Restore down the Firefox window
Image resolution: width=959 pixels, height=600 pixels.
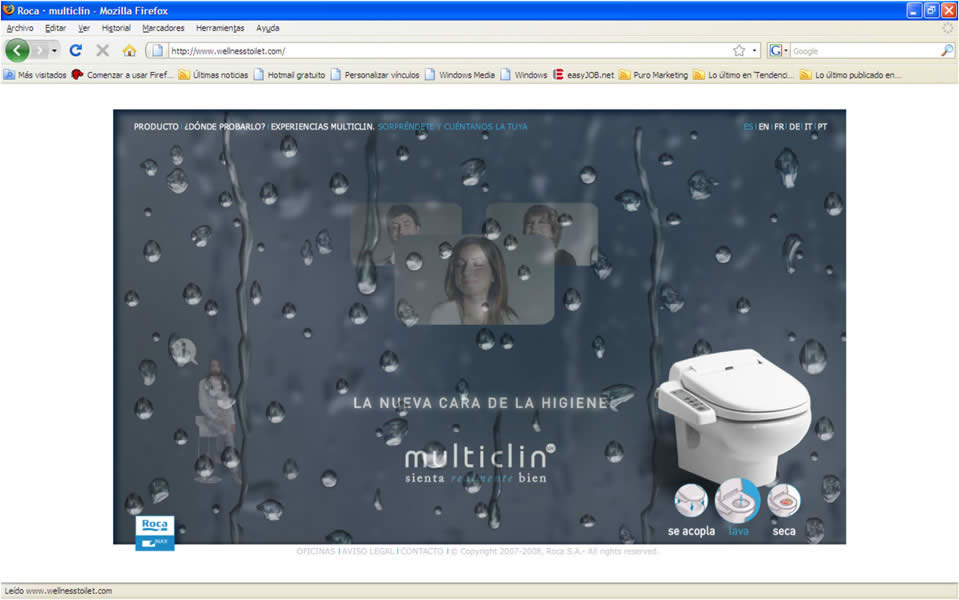click(x=931, y=10)
